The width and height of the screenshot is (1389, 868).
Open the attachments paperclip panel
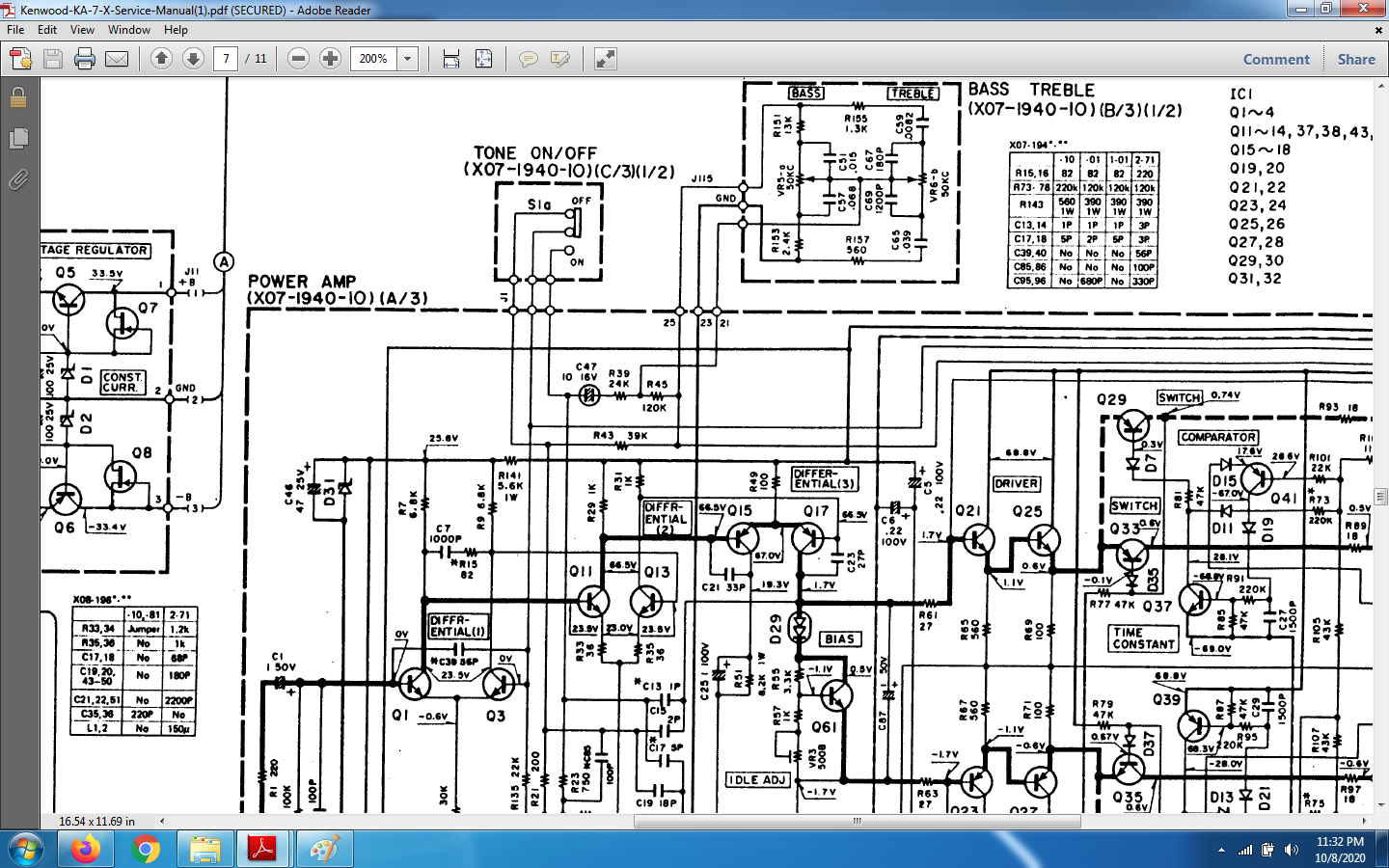pyautogui.click(x=18, y=179)
